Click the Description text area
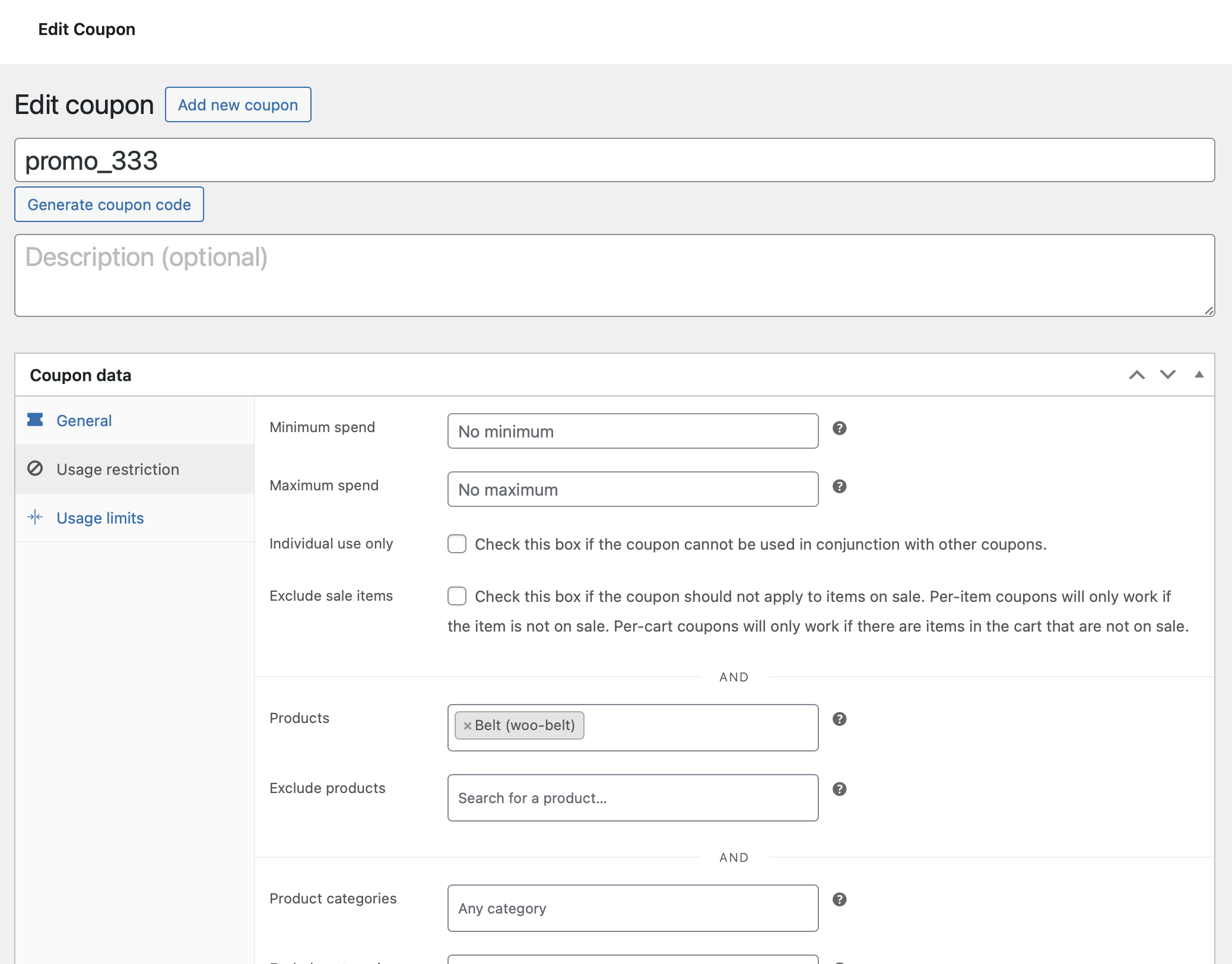The height and width of the screenshot is (964, 1232). (x=614, y=274)
